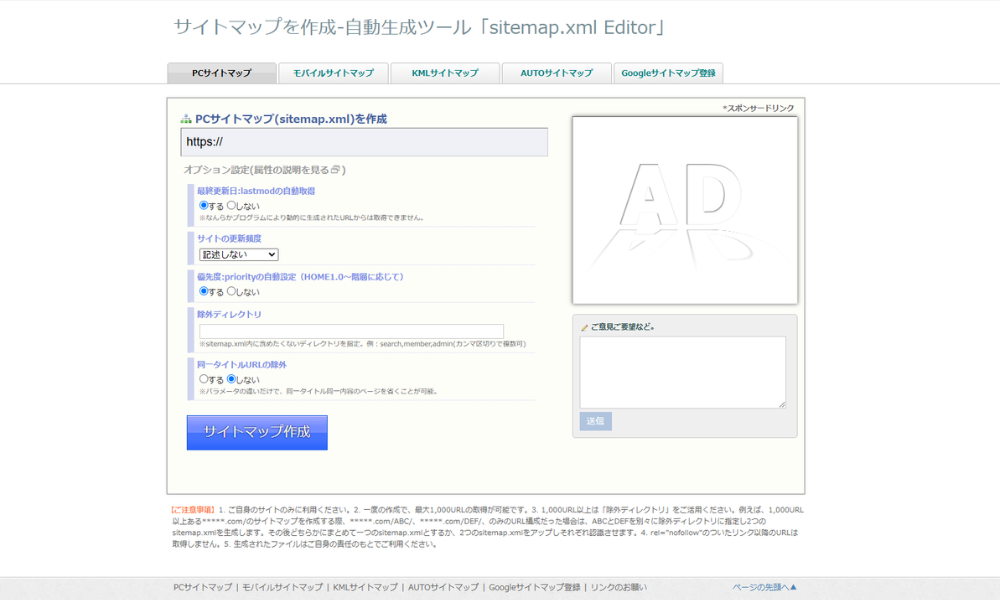This screenshot has width=1000, height=600.
Task: Select する for same-title URL exclusion
Action: click(x=204, y=379)
